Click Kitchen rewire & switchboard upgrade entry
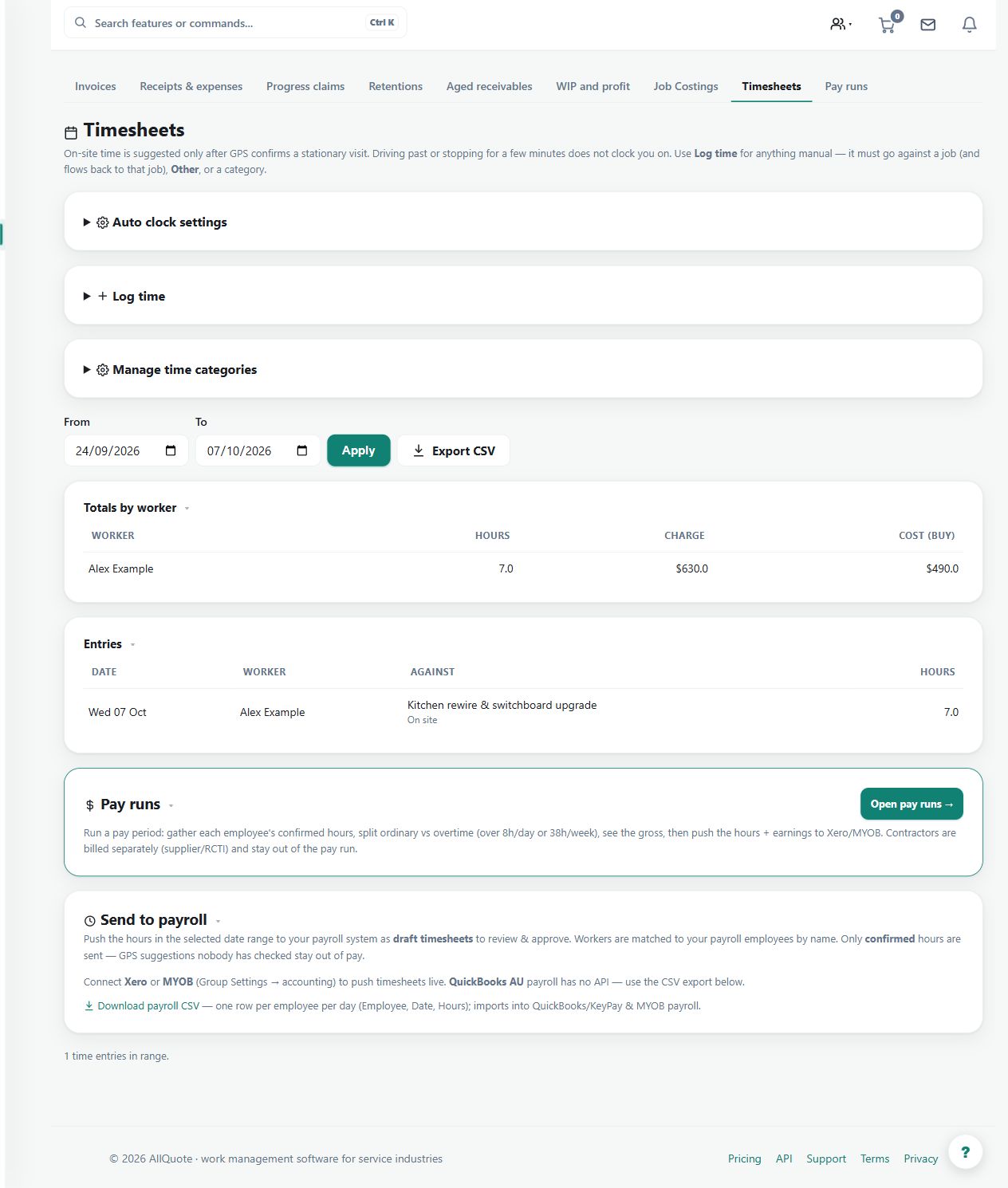1008x1188 pixels. point(502,705)
